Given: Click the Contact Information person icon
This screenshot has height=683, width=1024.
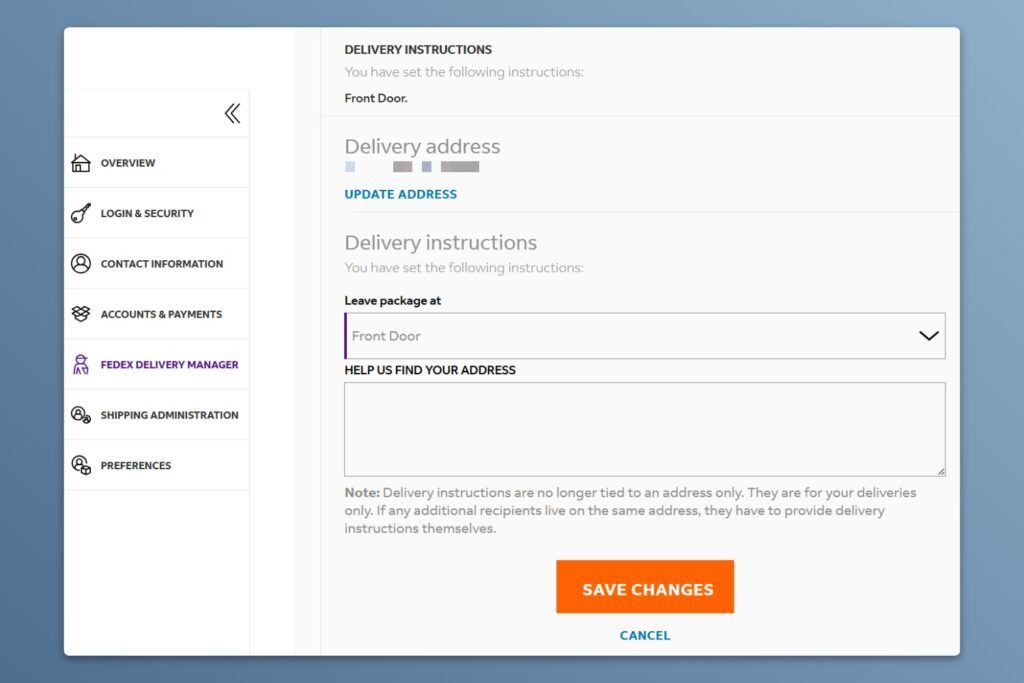Looking at the screenshot, I should [81, 263].
